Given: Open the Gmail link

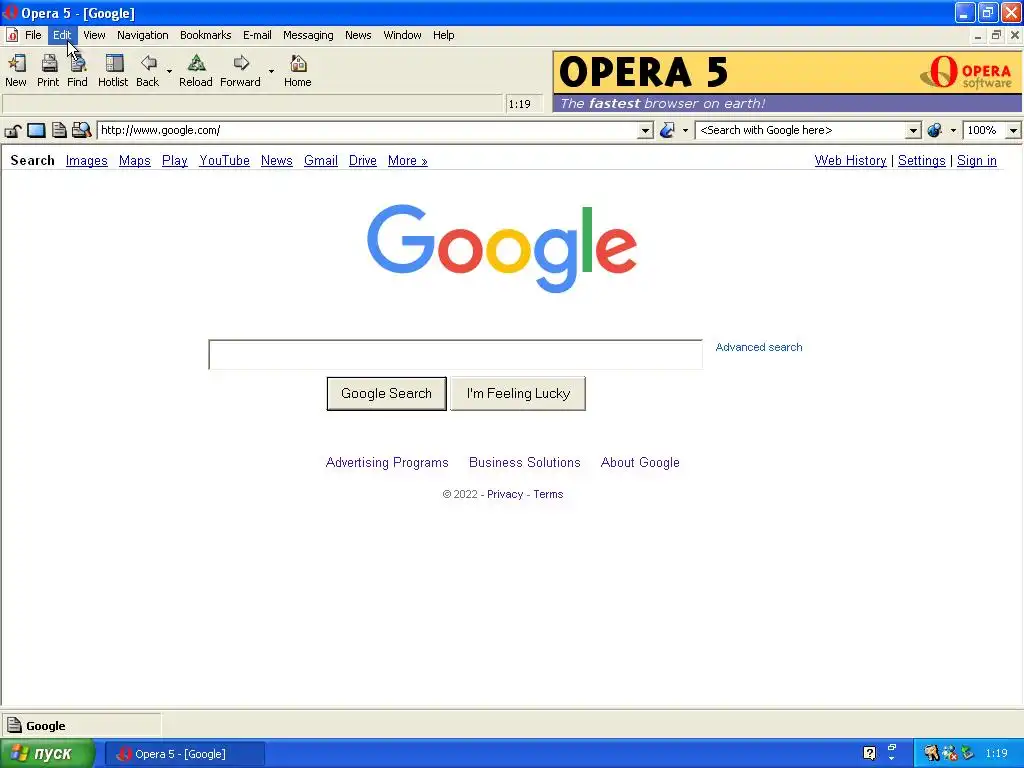Looking at the screenshot, I should [x=321, y=161].
